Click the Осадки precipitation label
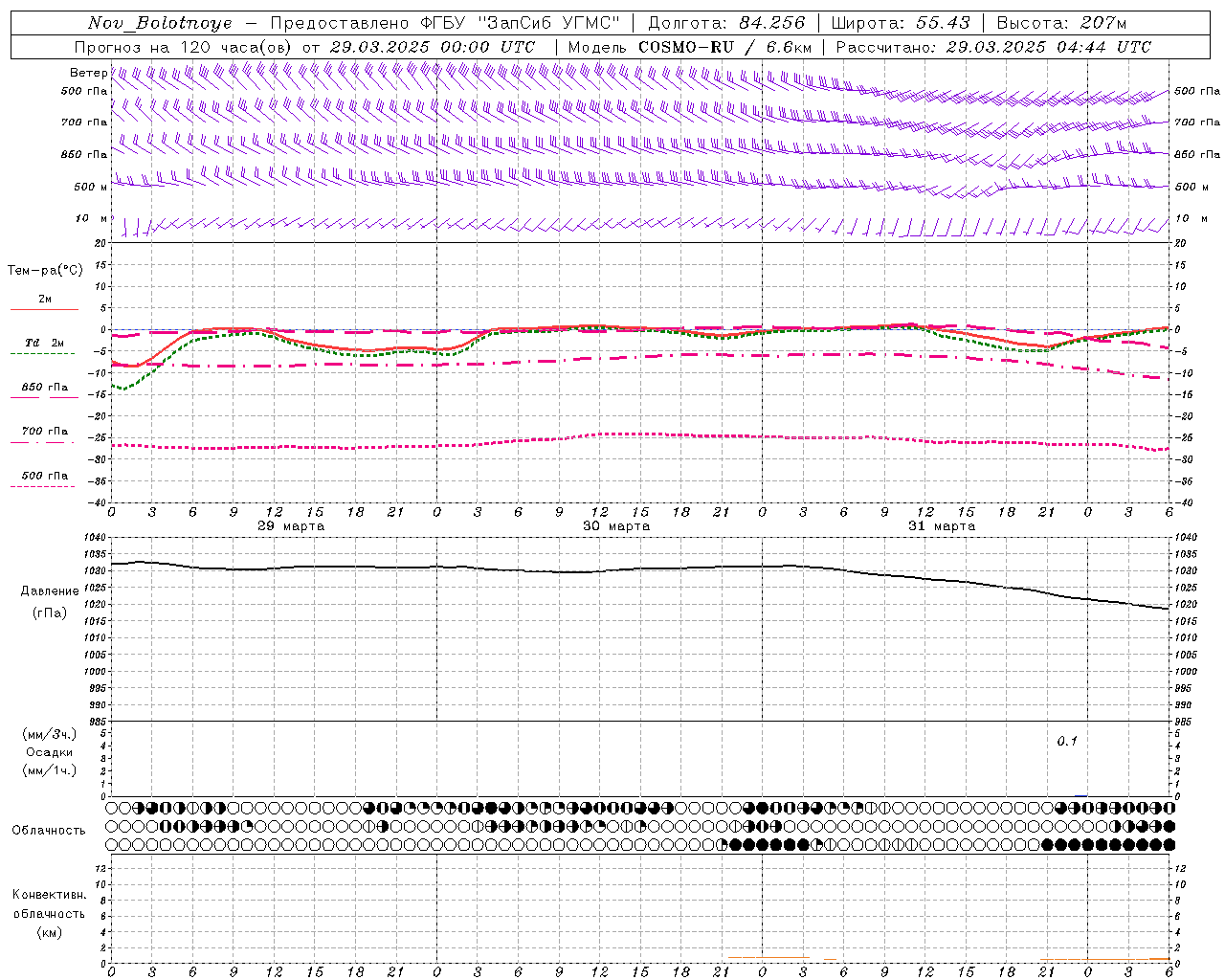The width and height of the screenshot is (1225, 980). point(50,752)
